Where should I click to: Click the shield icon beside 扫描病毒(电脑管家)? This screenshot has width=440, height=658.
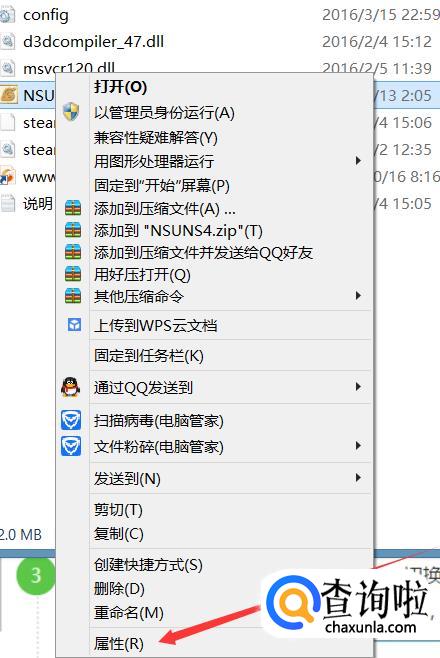71,420
